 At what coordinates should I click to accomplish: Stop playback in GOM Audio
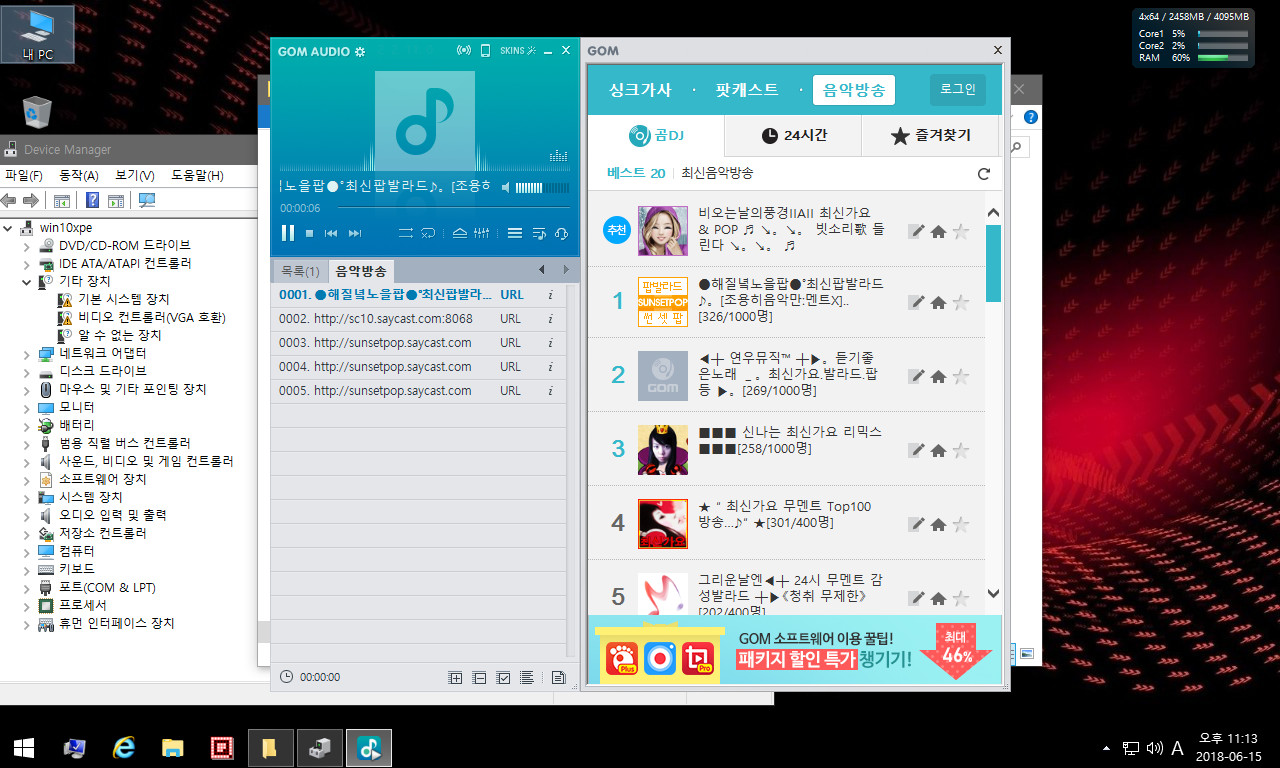click(x=310, y=233)
